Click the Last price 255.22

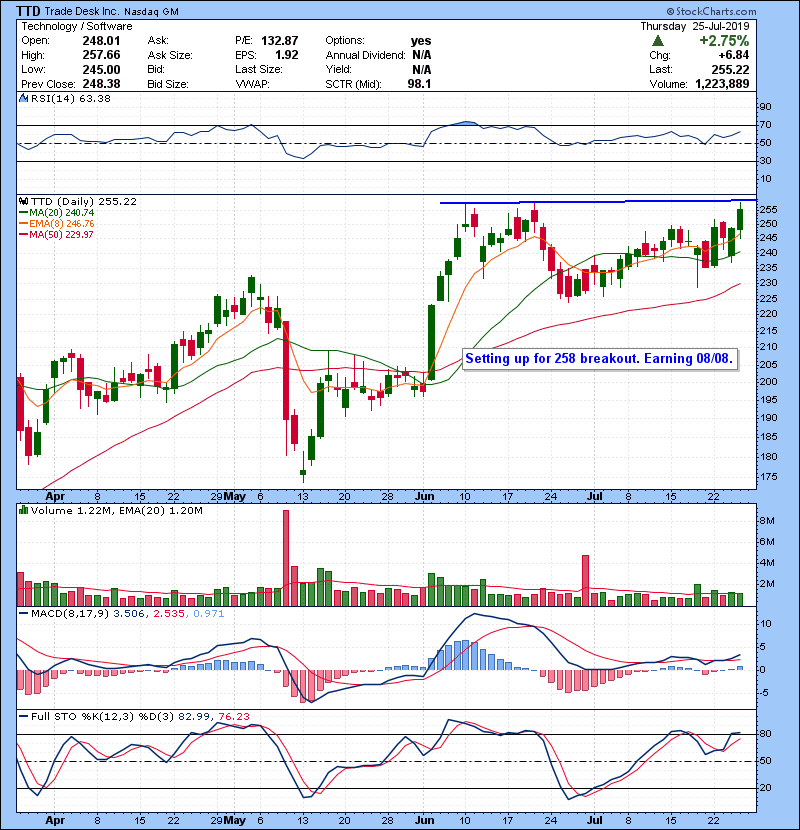pos(730,69)
